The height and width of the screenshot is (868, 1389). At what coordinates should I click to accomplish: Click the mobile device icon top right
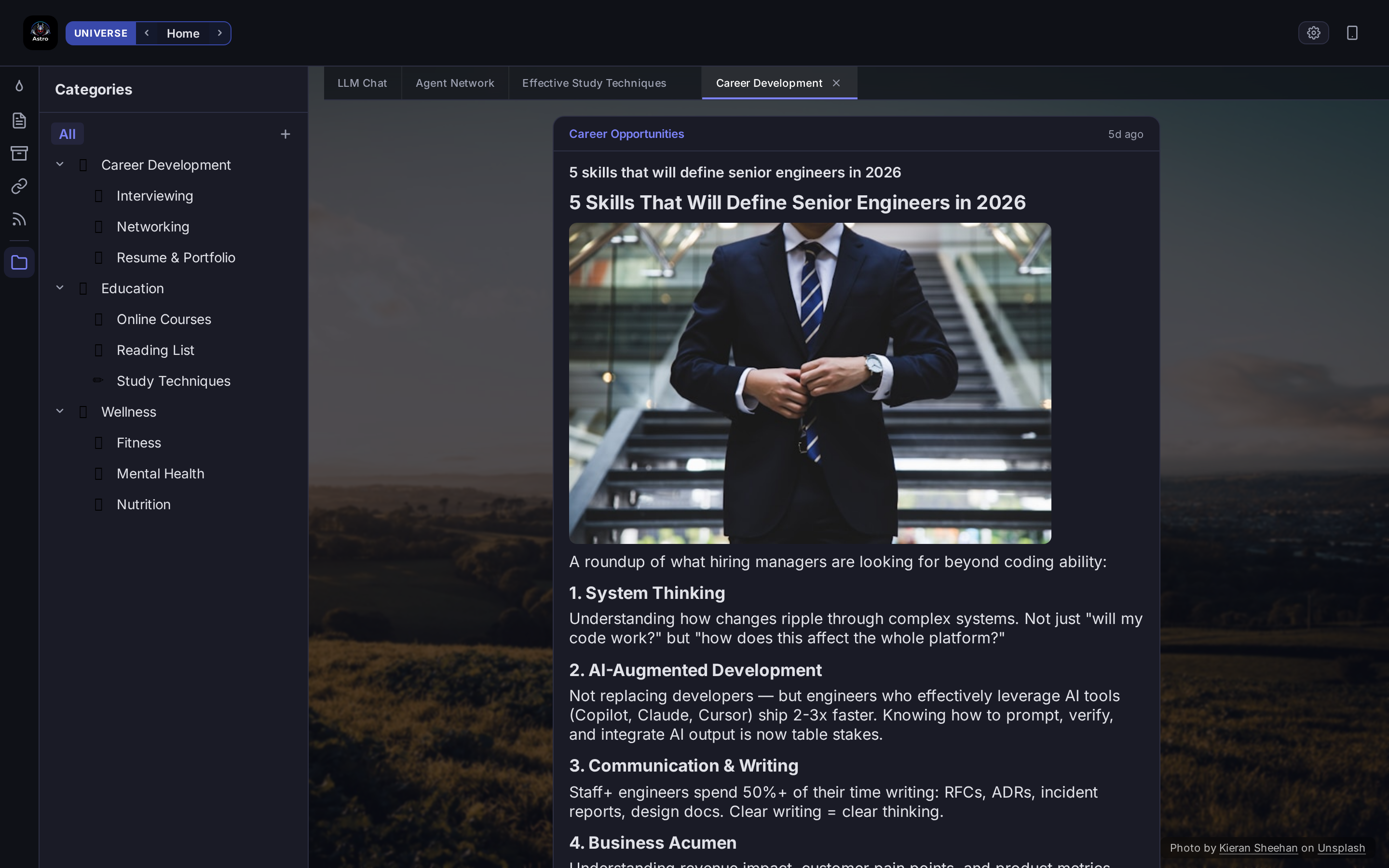pos(1352,32)
